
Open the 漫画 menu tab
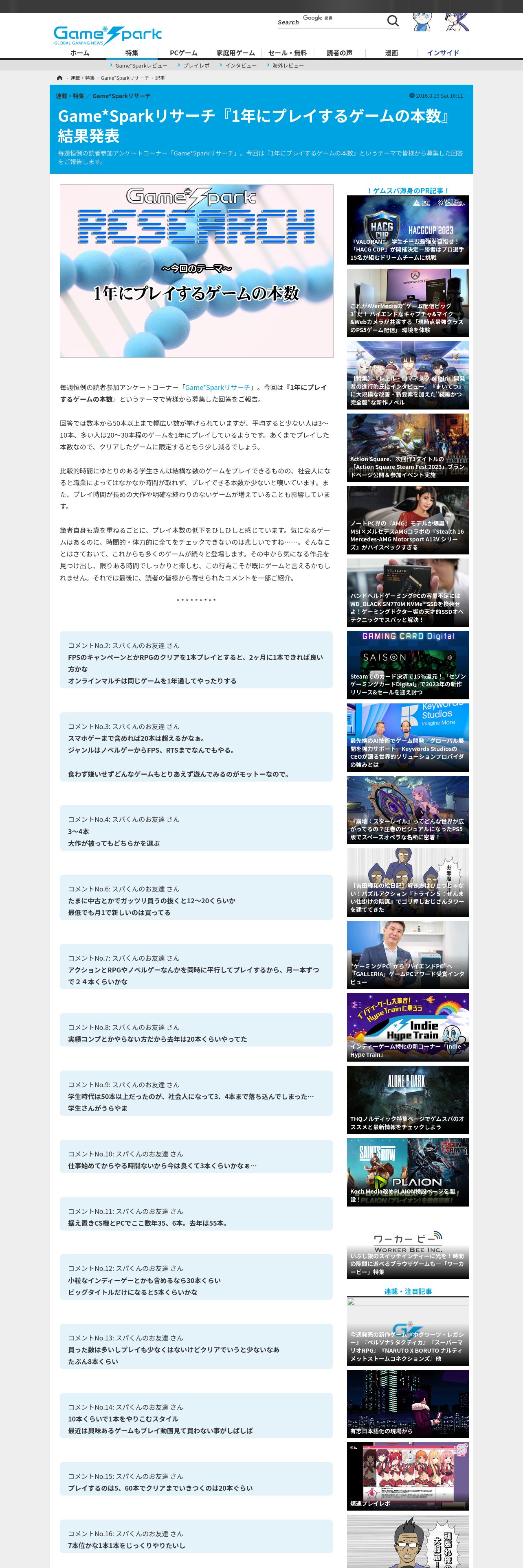(391, 53)
